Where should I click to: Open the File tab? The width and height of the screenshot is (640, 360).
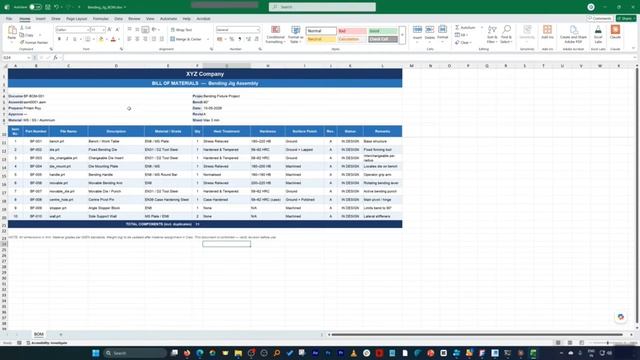(x=9, y=19)
